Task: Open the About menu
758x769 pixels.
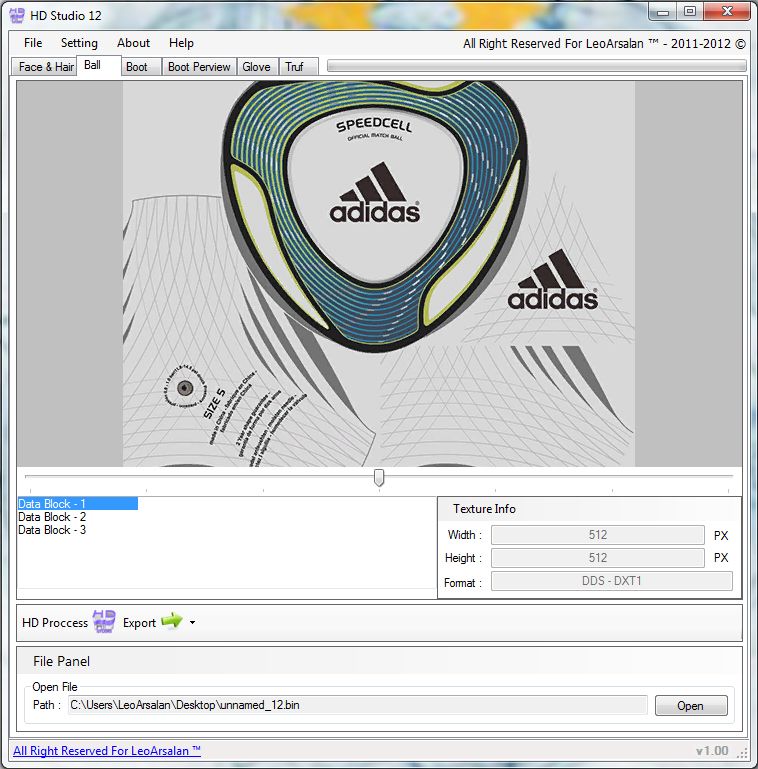Action: 133,43
